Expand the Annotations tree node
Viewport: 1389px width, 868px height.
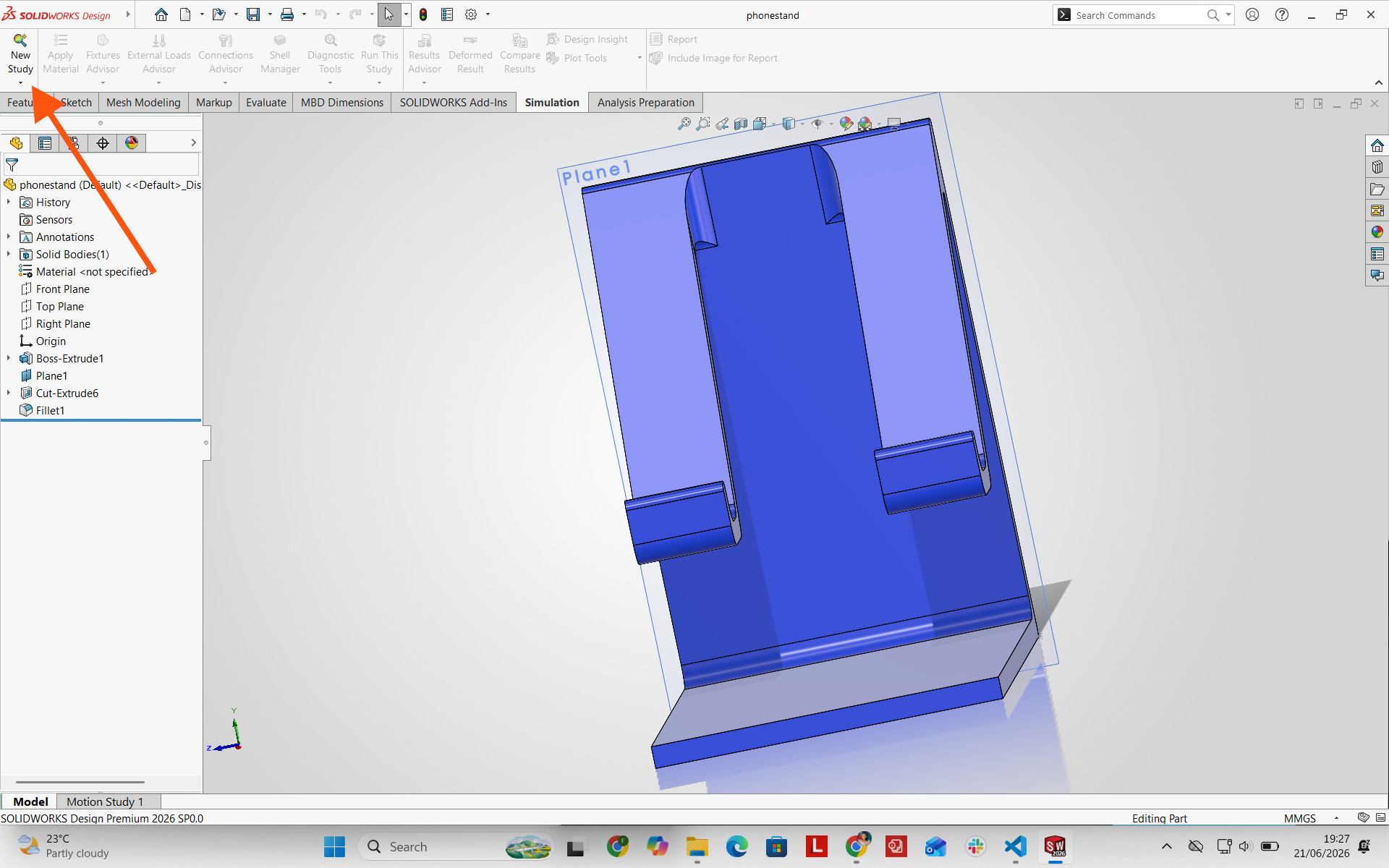click(x=9, y=237)
